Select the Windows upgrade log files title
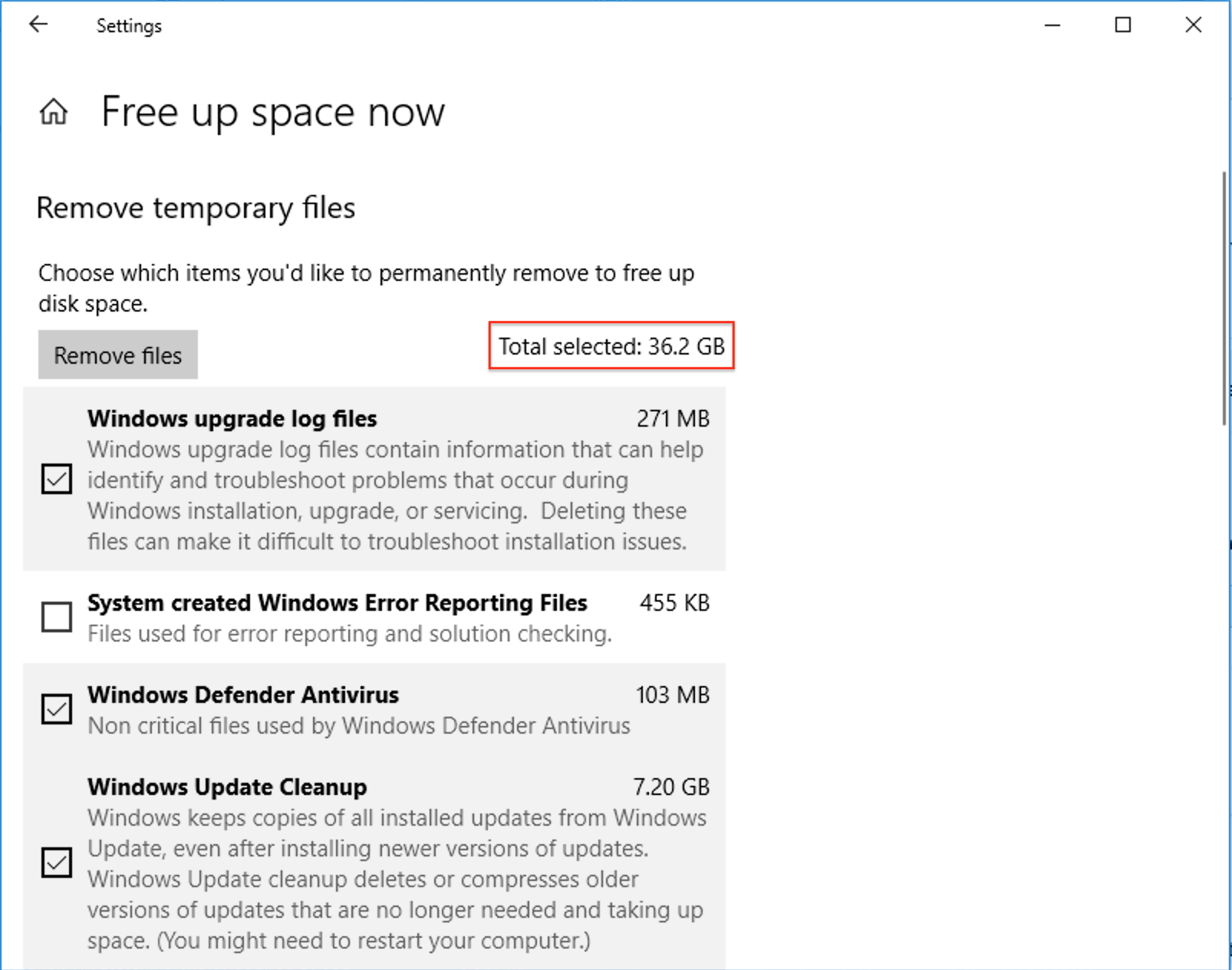Image resolution: width=1232 pixels, height=970 pixels. tap(232, 419)
